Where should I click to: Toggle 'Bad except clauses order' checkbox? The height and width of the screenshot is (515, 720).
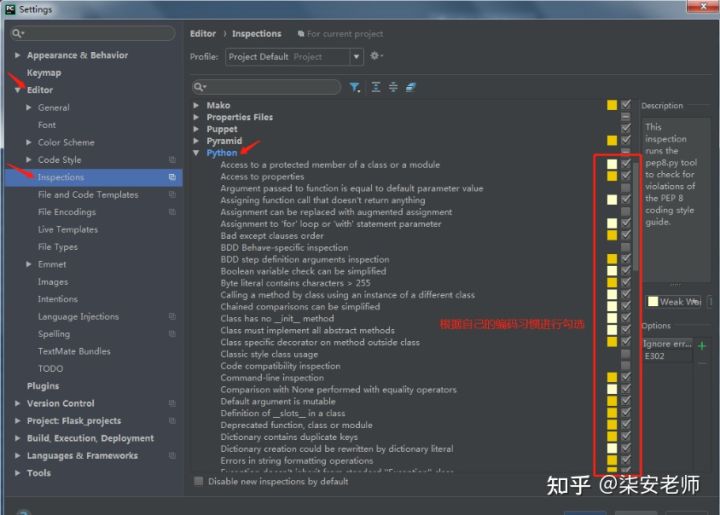point(625,235)
